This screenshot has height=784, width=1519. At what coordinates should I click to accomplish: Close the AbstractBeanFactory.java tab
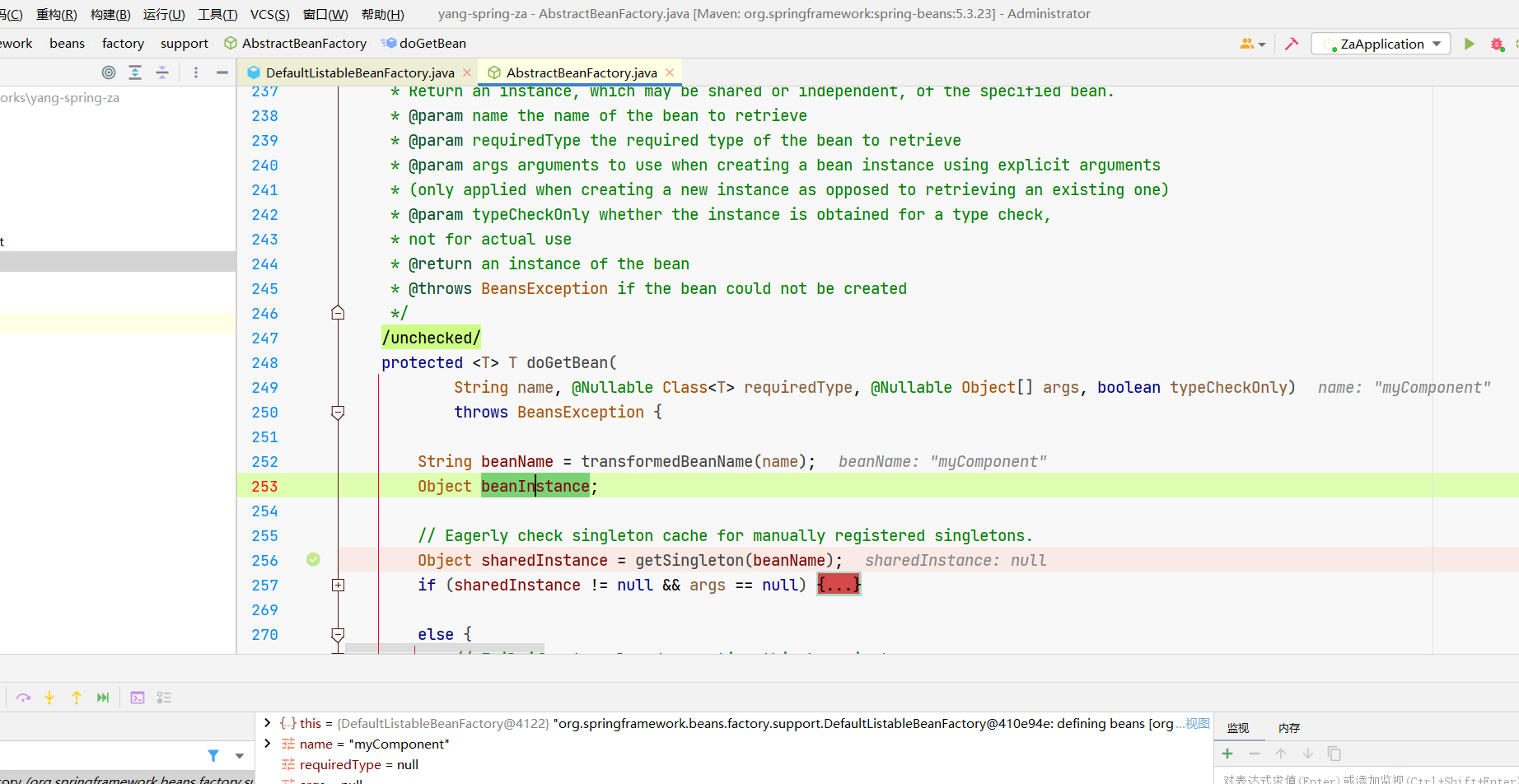(x=670, y=72)
